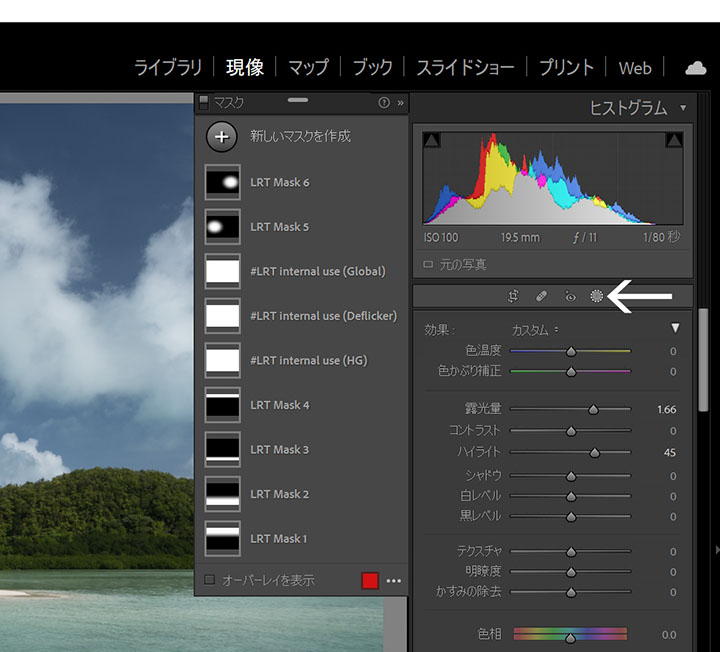Open the Mask panel help icon
Image resolution: width=720 pixels, height=652 pixels.
tap(384, 103)
